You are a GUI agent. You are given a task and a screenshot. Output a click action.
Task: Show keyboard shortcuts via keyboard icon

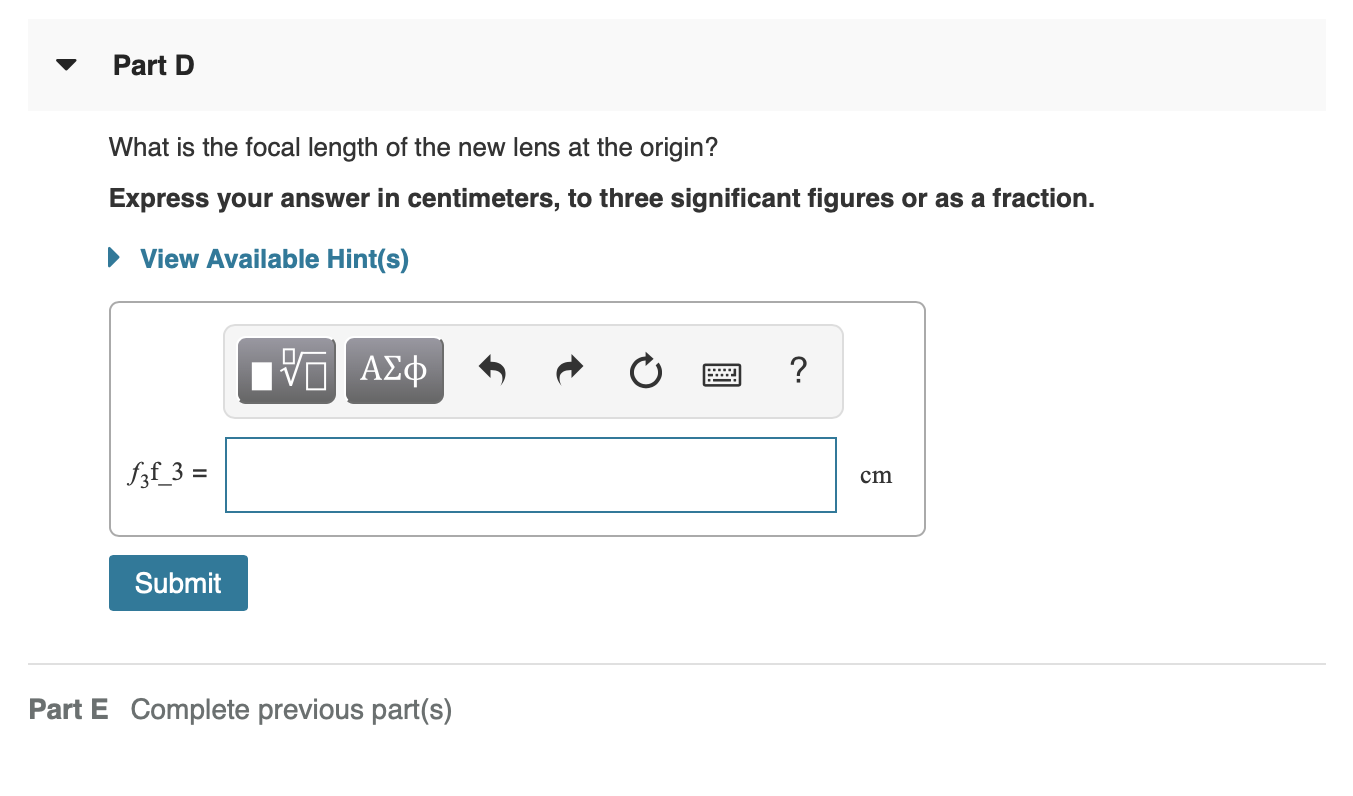tap(722, 374)
